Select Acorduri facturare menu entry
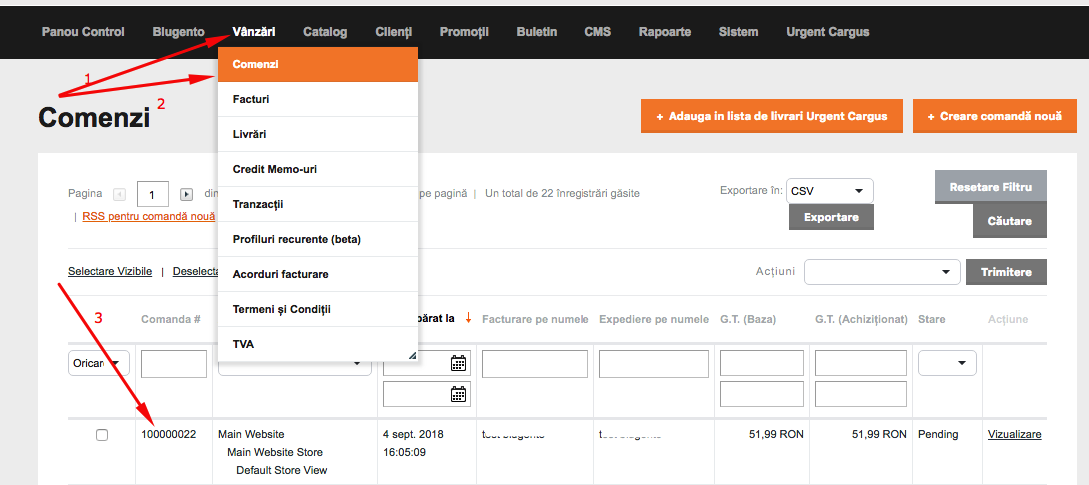The image size is (1089, 485). (x=318, y=274)
